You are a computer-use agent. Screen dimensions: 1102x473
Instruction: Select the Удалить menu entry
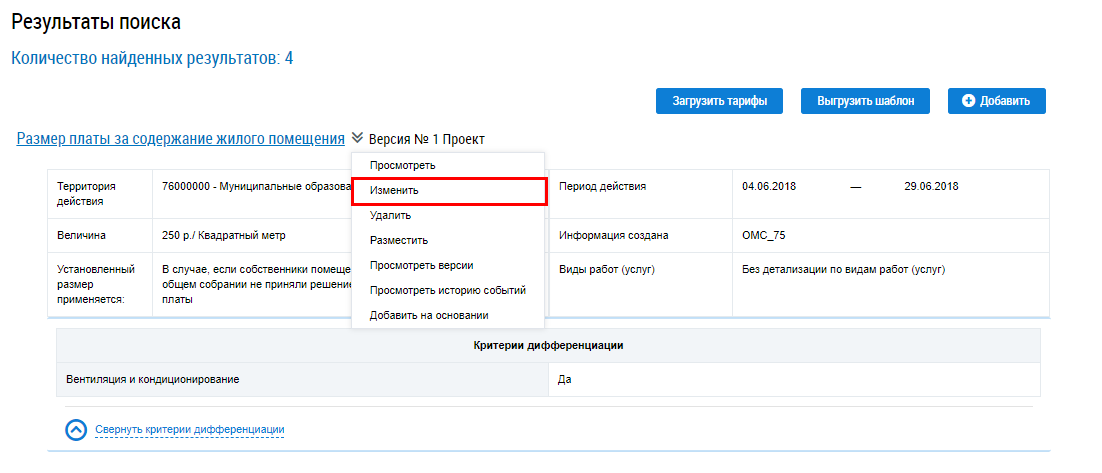click(390, 215)
